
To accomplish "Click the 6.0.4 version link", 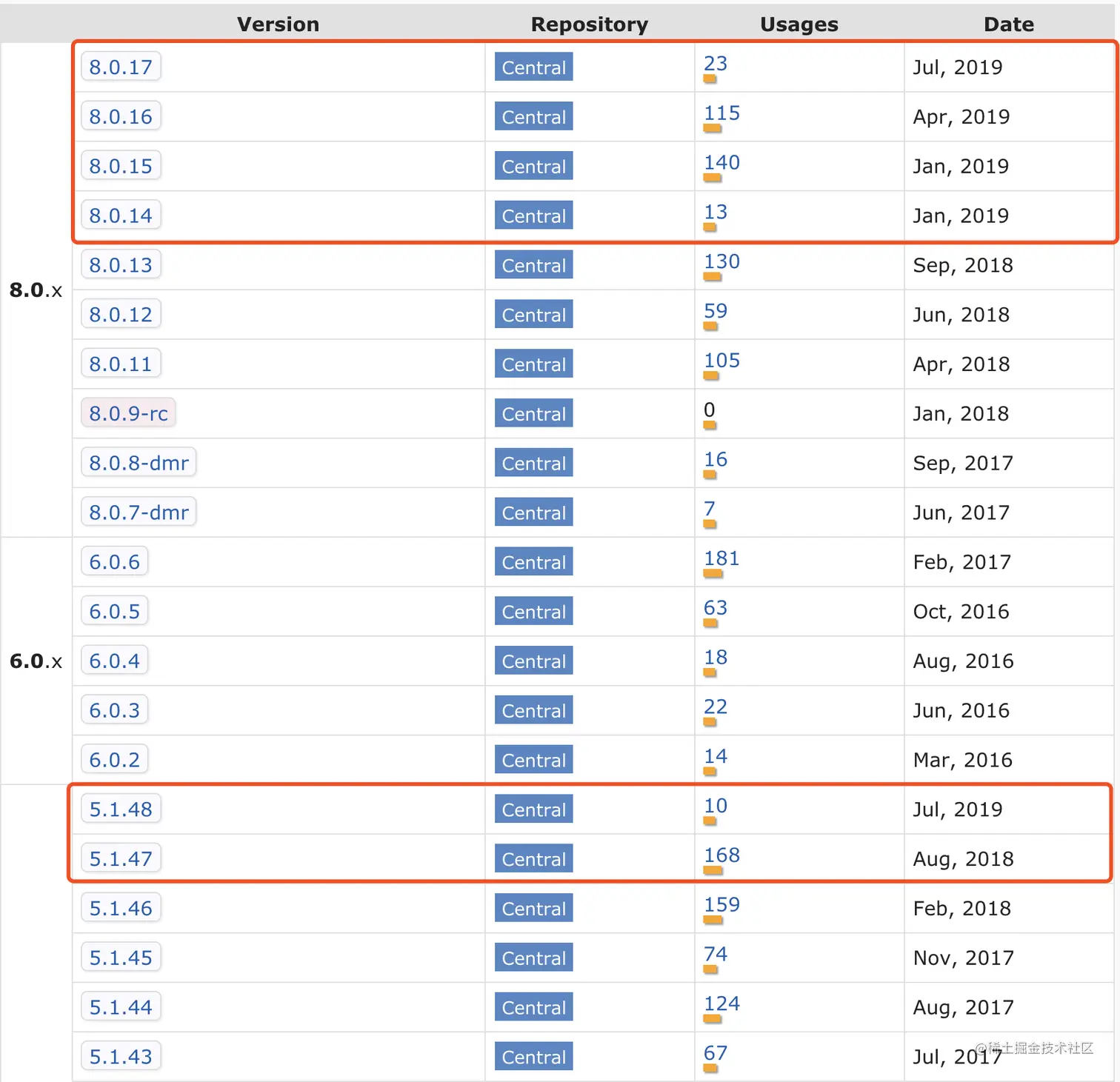I will (x=115, y=661).
